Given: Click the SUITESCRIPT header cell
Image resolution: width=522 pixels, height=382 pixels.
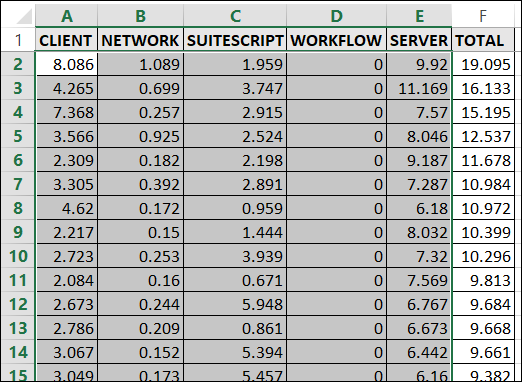Looking at the screenshot, I should coord(235,40).
